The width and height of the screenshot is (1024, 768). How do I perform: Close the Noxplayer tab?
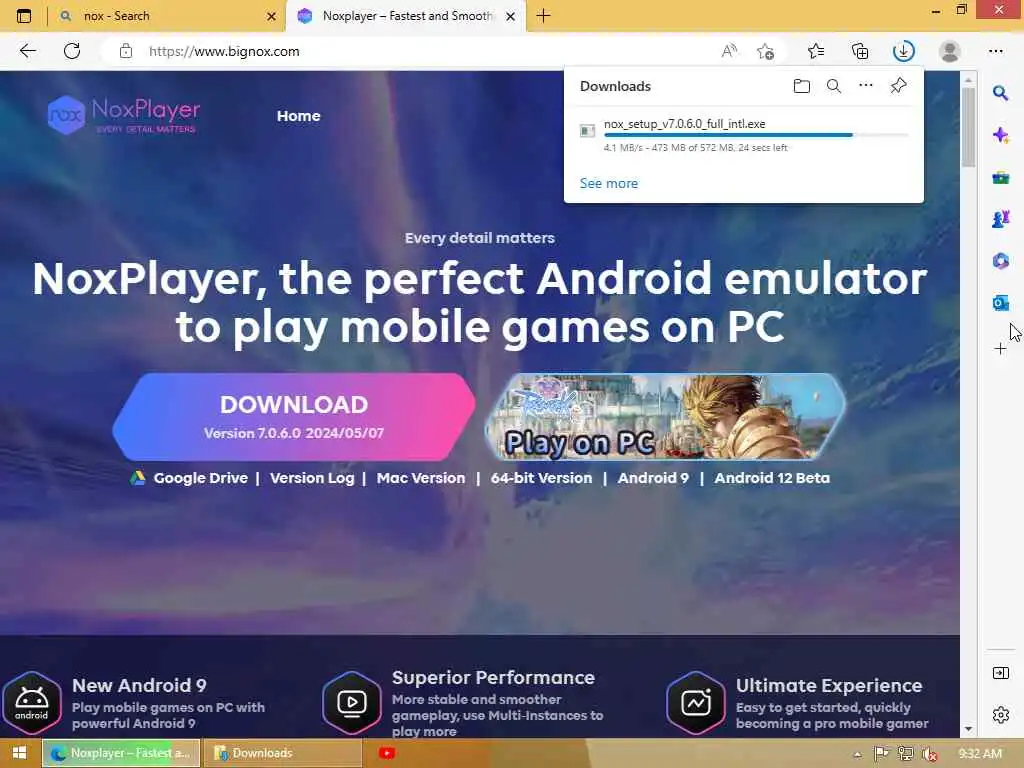511,16
